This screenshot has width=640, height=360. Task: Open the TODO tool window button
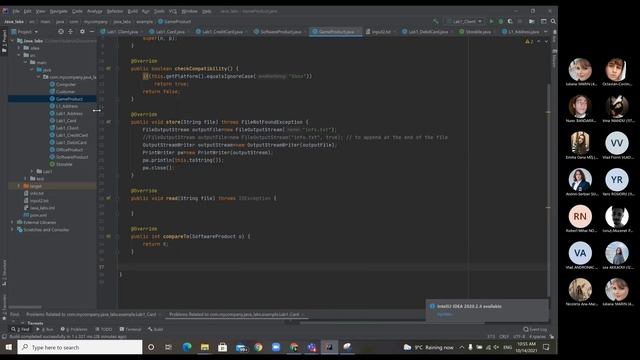point(104,329)
